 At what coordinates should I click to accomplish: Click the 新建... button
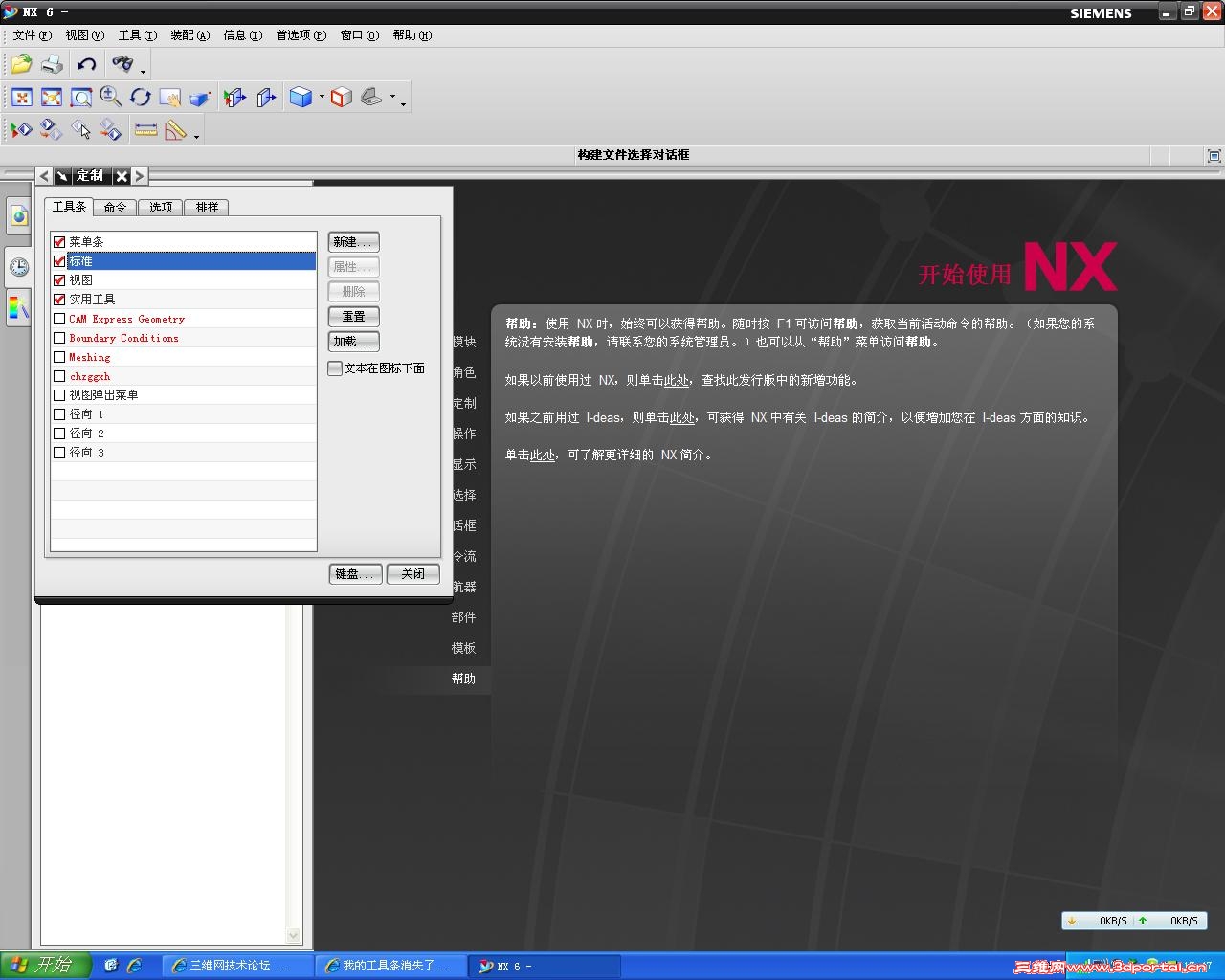coord(353,242)
